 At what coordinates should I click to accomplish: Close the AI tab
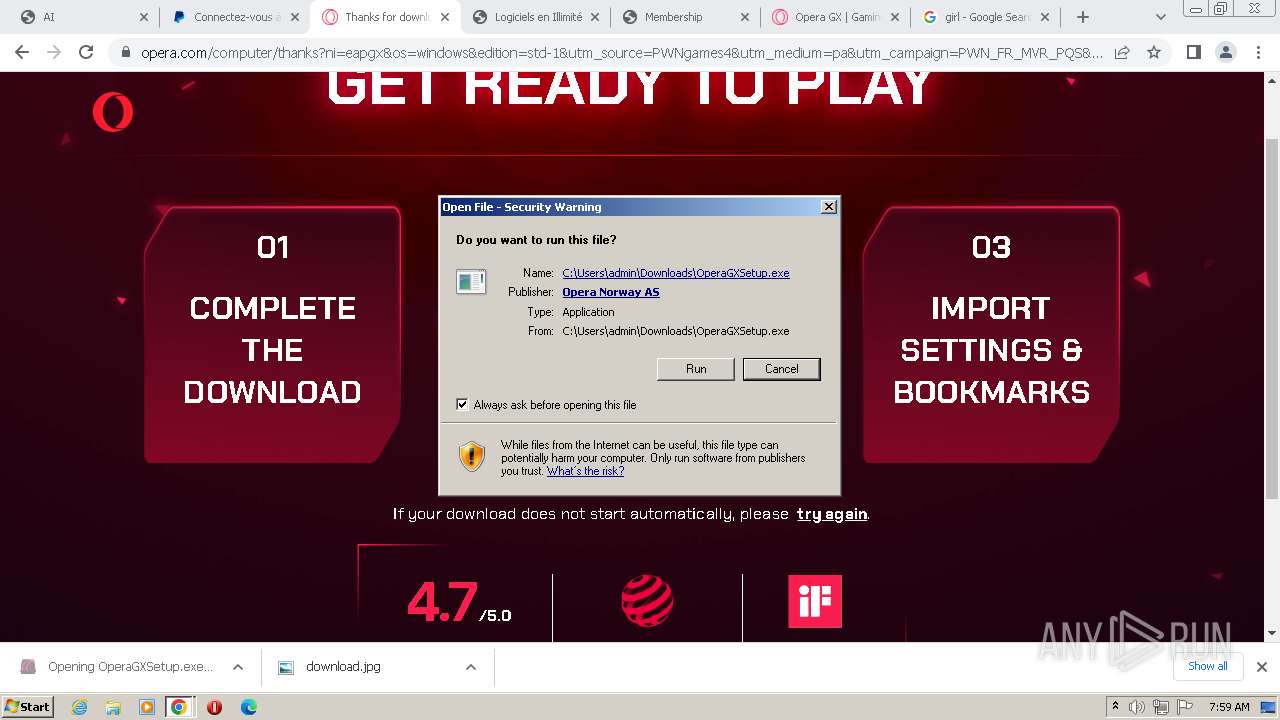click(144, 17)
